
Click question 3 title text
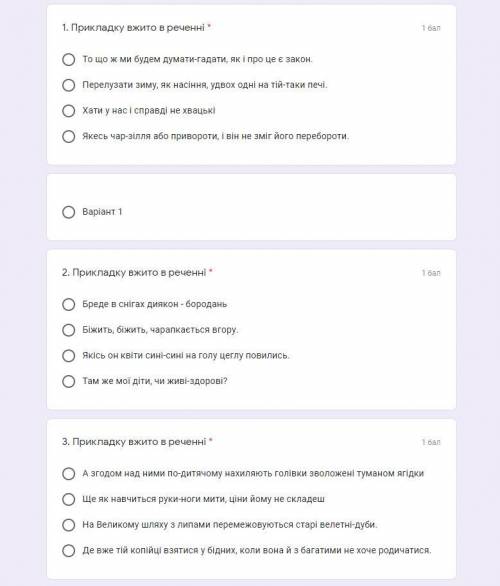click(134, 442)
